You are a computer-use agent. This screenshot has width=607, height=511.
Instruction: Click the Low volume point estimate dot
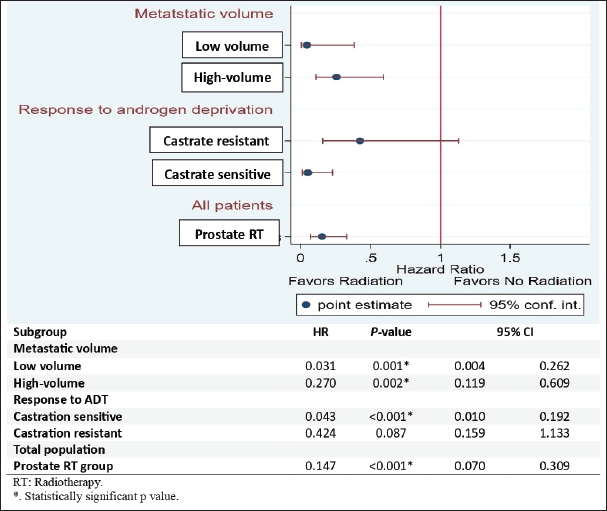click(x=306, y=46)
